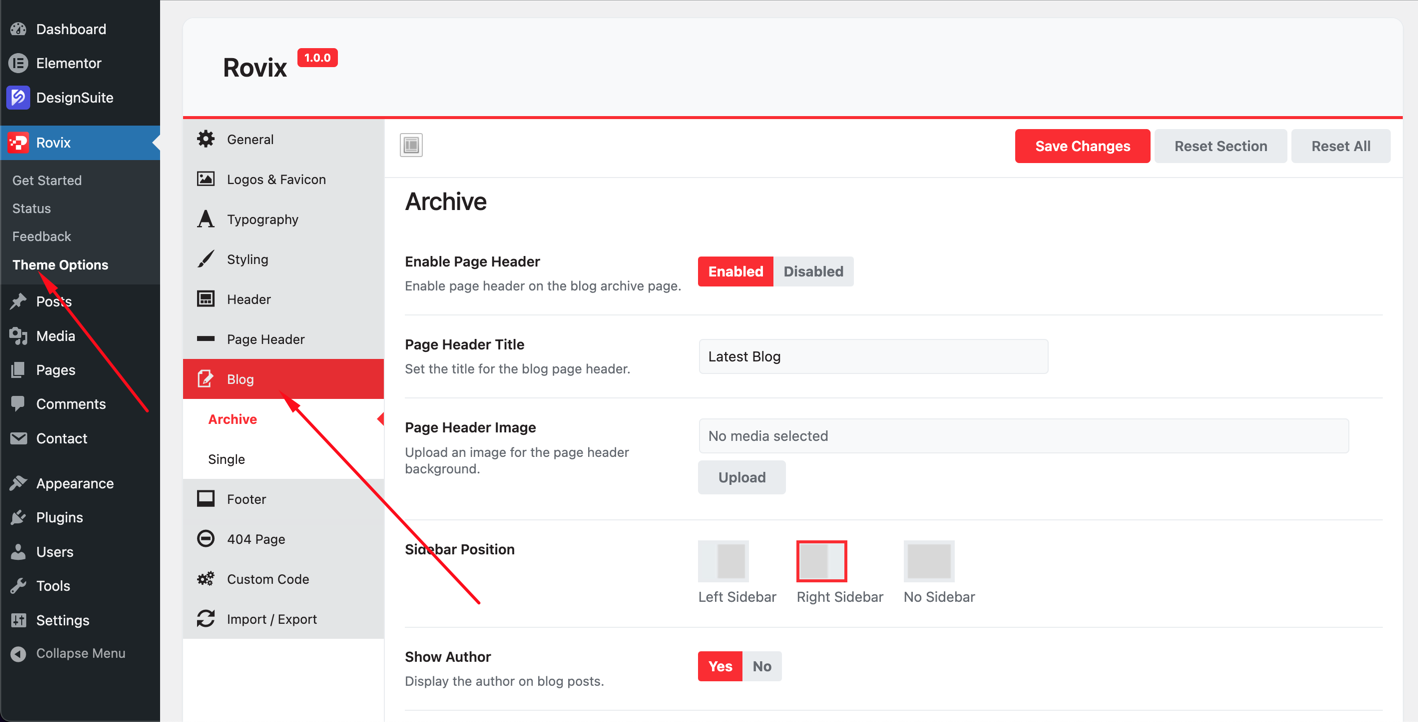Click the Posts pushpin icon
1419x722 pixels.
pyautogui.click(x=18, y=301)
